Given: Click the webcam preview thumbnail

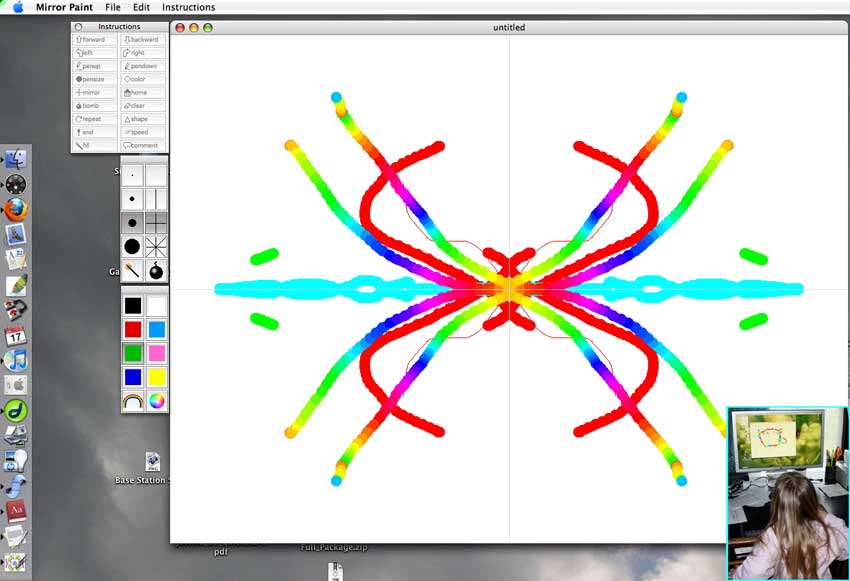Looking at the screenshot, I should click(x=787, y=492).
